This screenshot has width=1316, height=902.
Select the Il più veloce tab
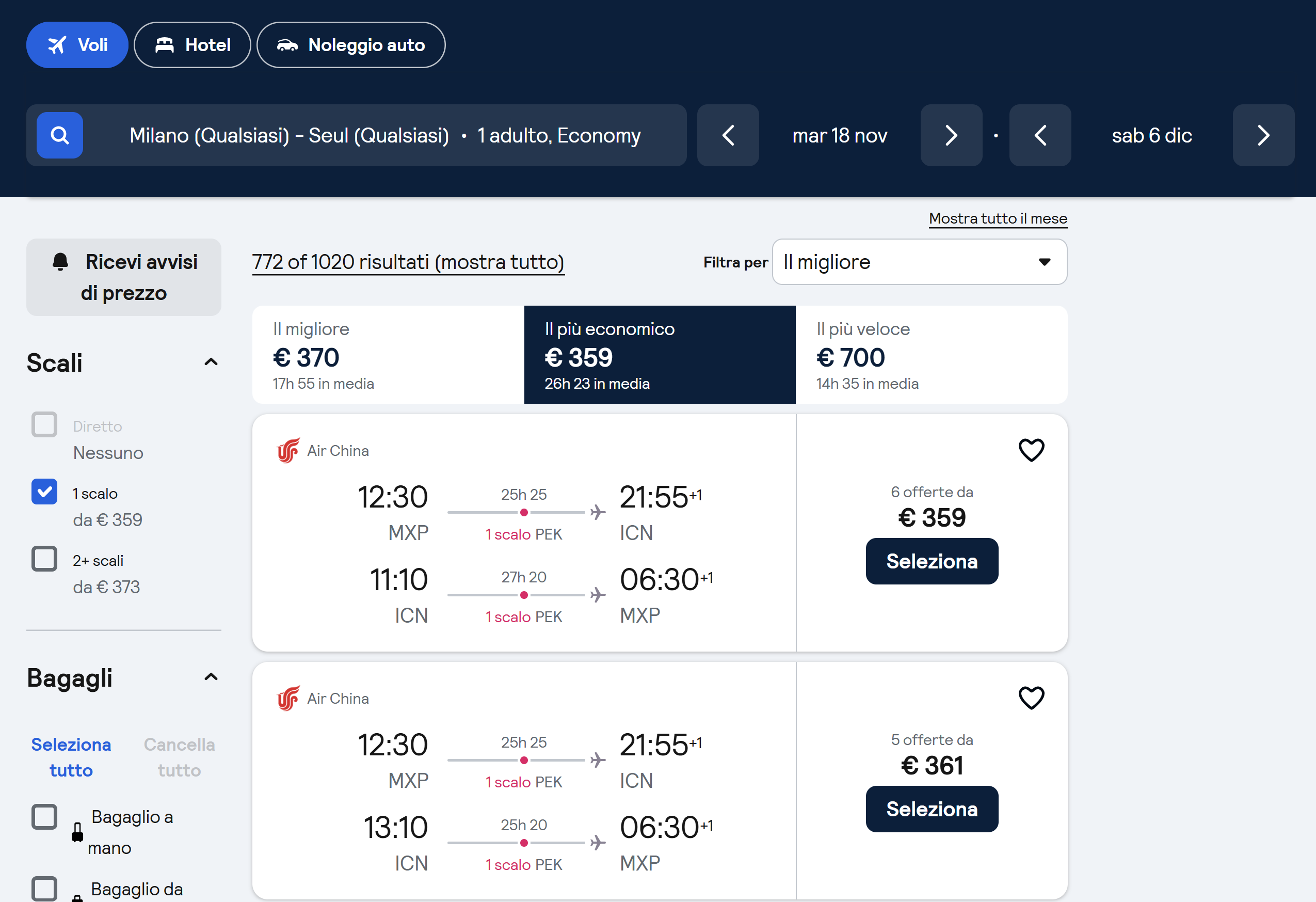pyautogui.click(x=931, y=355)
